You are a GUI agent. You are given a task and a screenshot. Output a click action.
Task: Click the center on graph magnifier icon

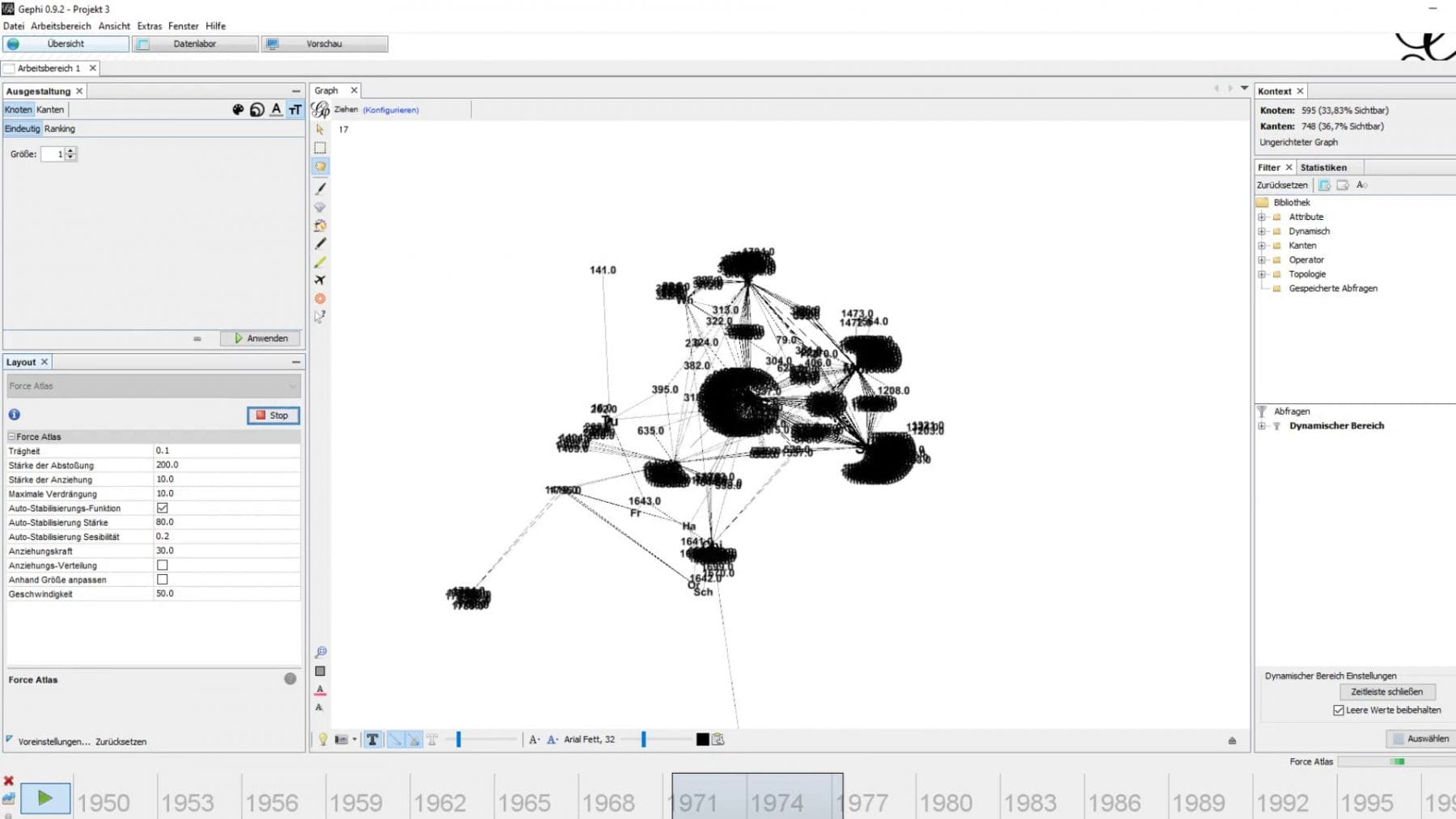tap(320, 652)
